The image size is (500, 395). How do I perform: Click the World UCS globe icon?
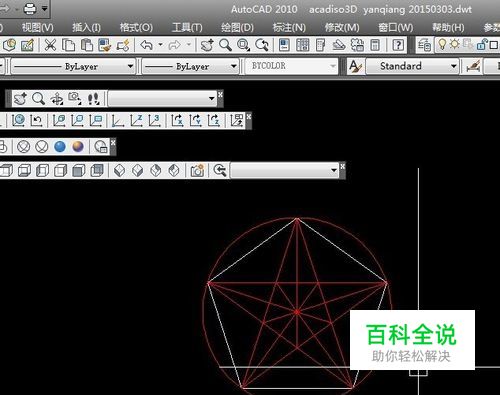point(18,120)
